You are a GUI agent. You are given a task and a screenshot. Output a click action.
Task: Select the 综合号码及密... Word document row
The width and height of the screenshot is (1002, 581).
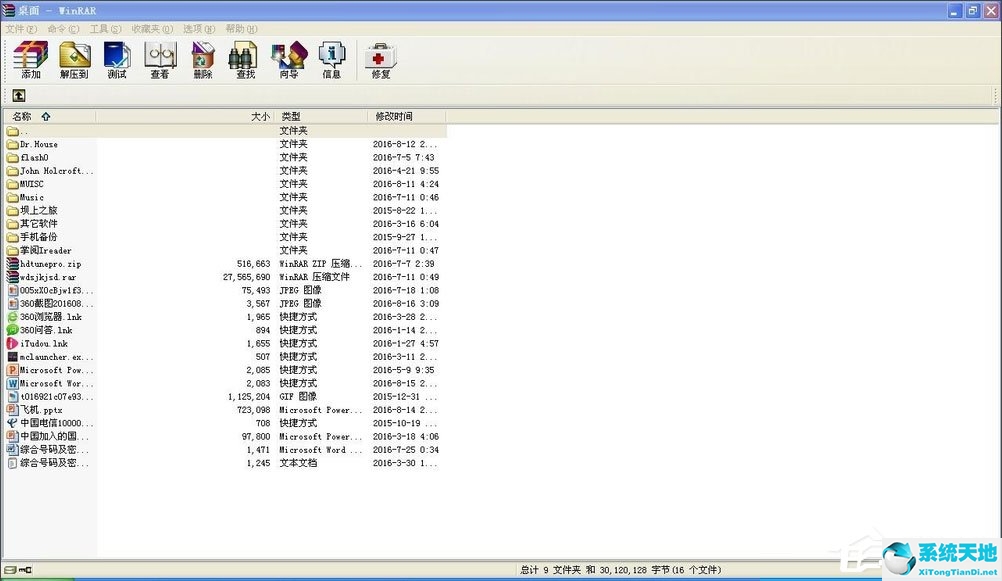225,449
